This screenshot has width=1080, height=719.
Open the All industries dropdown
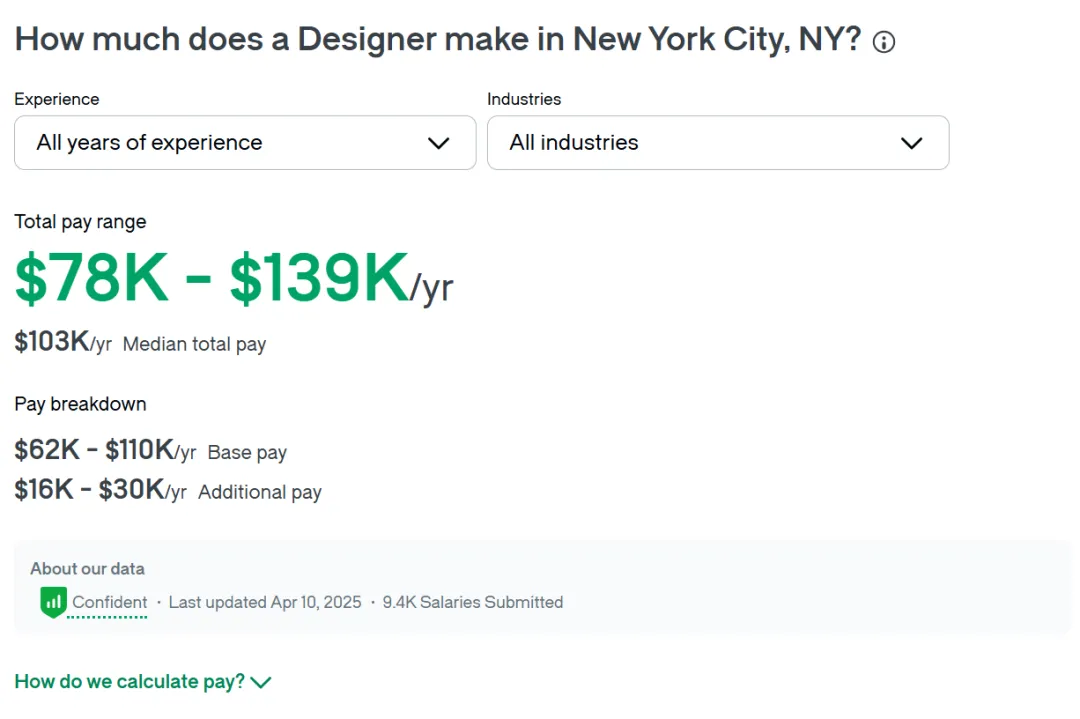point(717,143)
